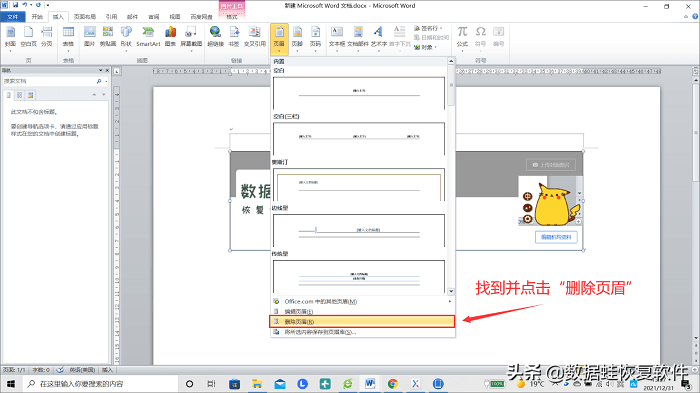Screen dimensions: 700x393
Task: Insert a Bookmark (书签)
Action: (x=234, y=37)
